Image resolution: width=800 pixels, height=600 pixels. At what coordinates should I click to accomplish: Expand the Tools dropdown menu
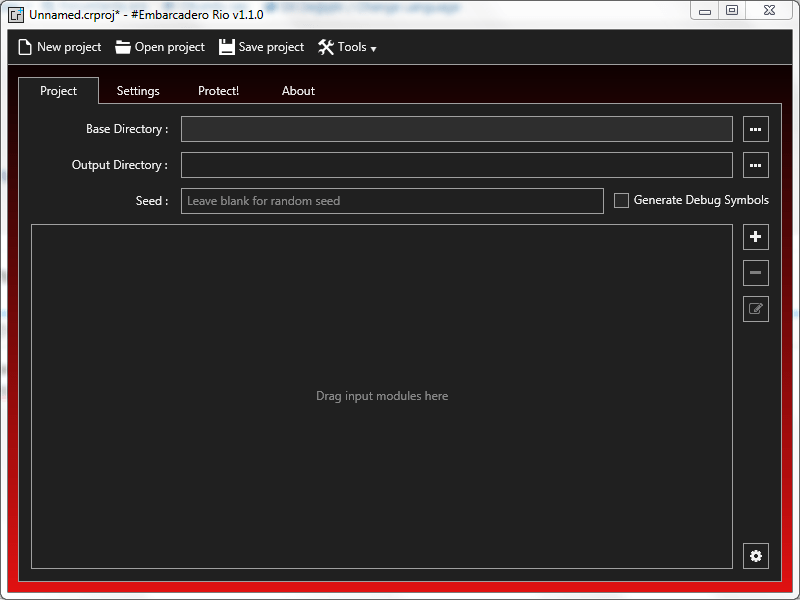point(347,47)
